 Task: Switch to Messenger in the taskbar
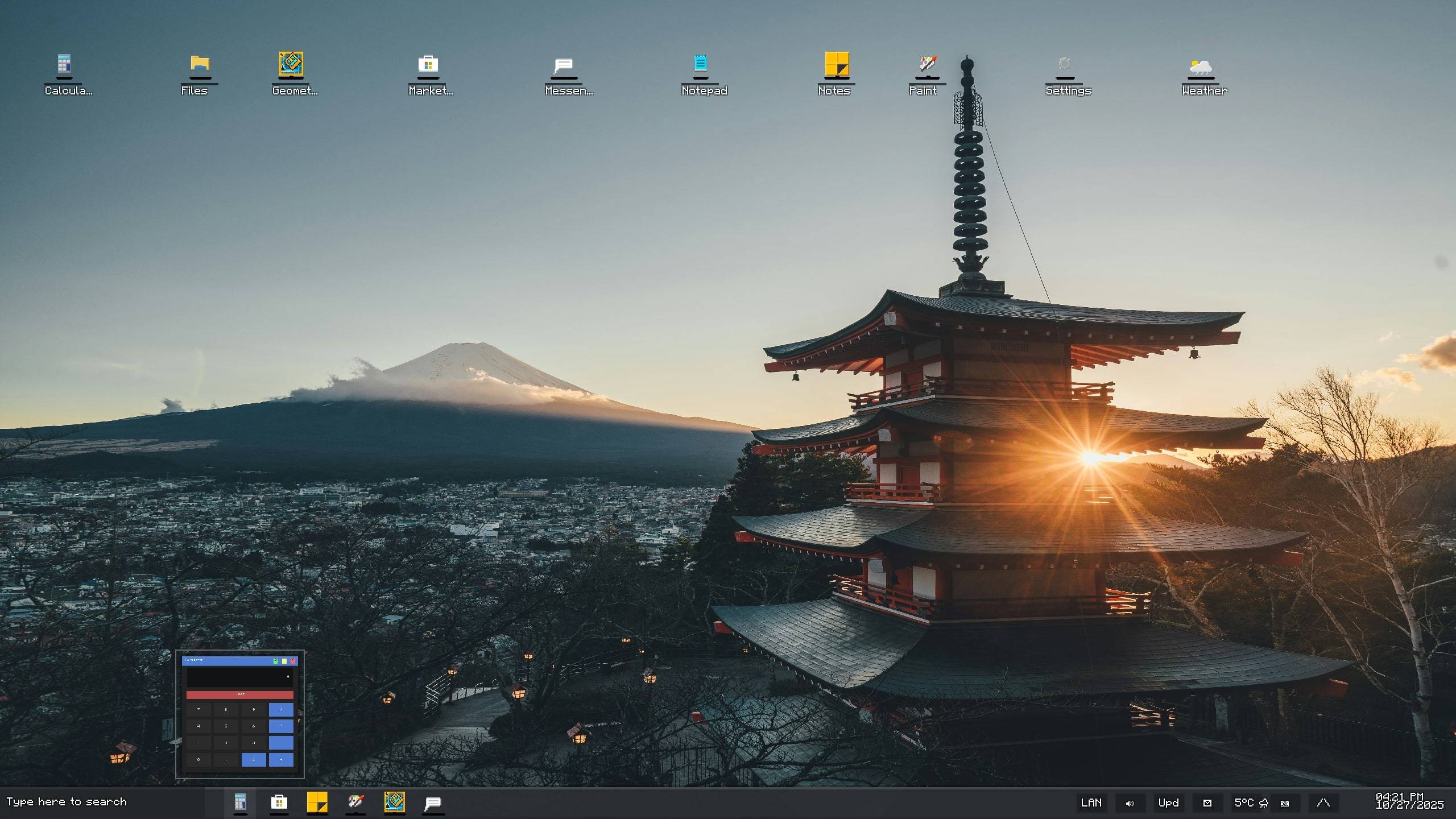(x=433, y=803)
